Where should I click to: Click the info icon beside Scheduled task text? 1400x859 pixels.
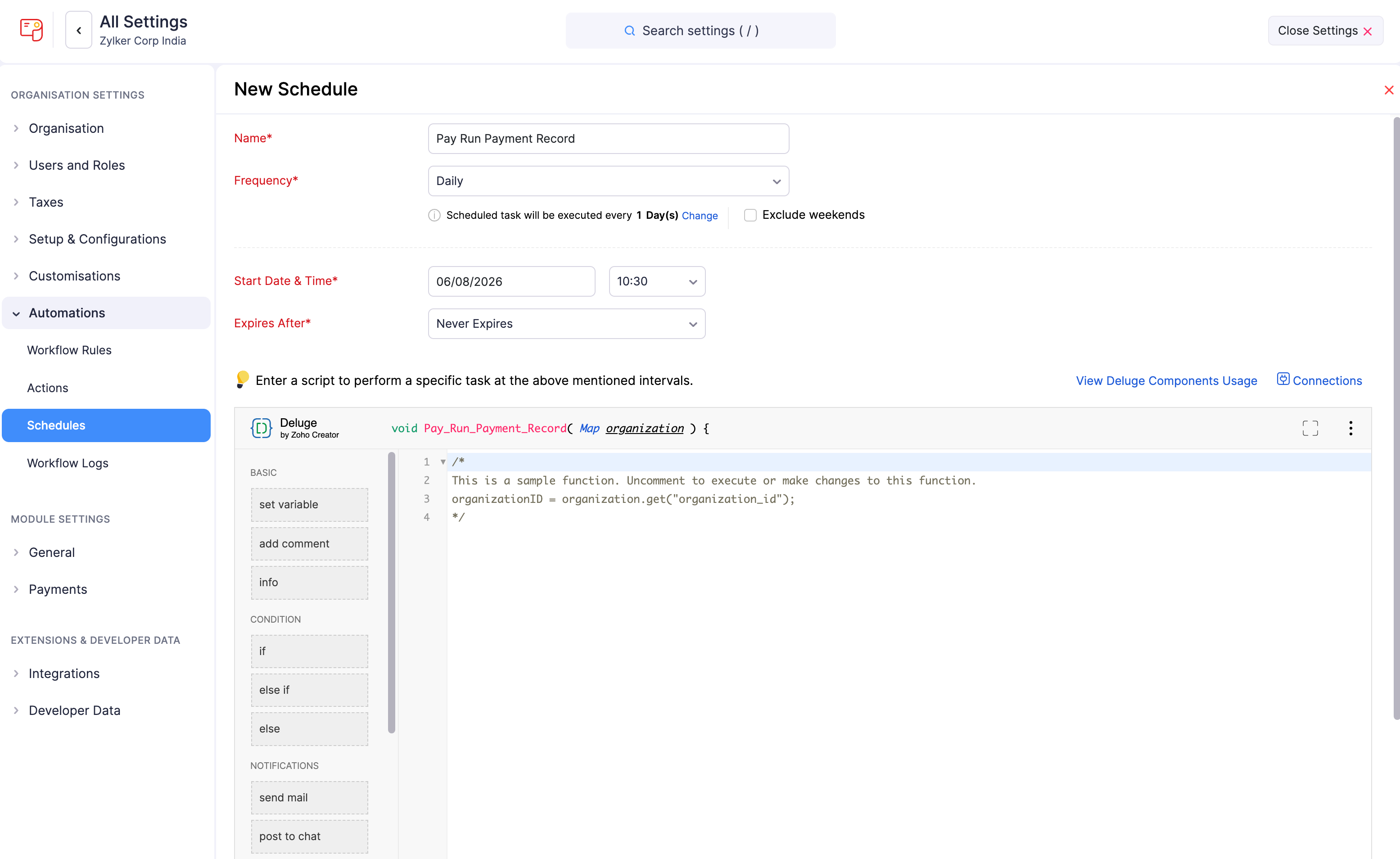pyautogui.click(x=434, y=215)
